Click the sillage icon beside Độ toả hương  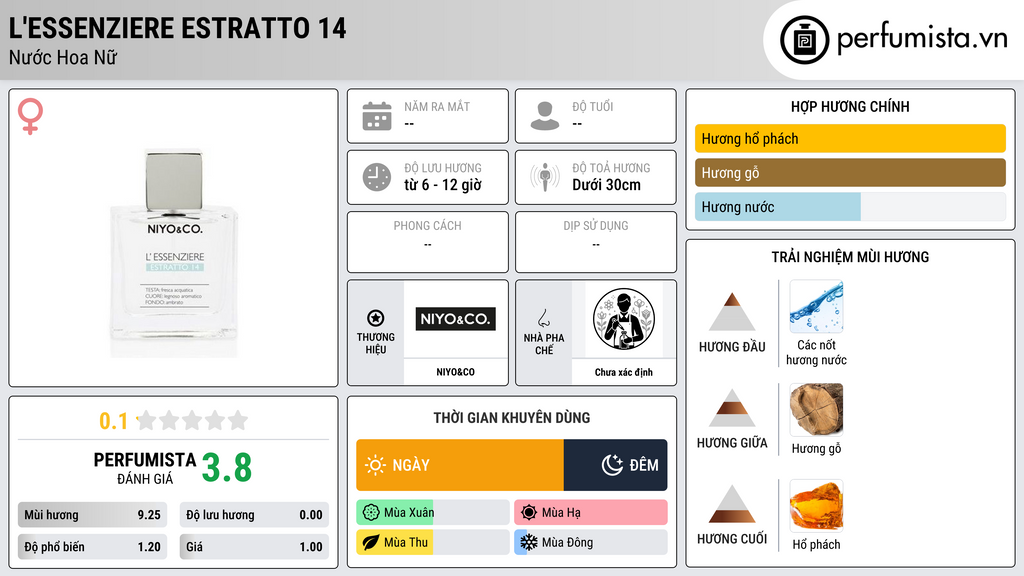tap(545, 177)
